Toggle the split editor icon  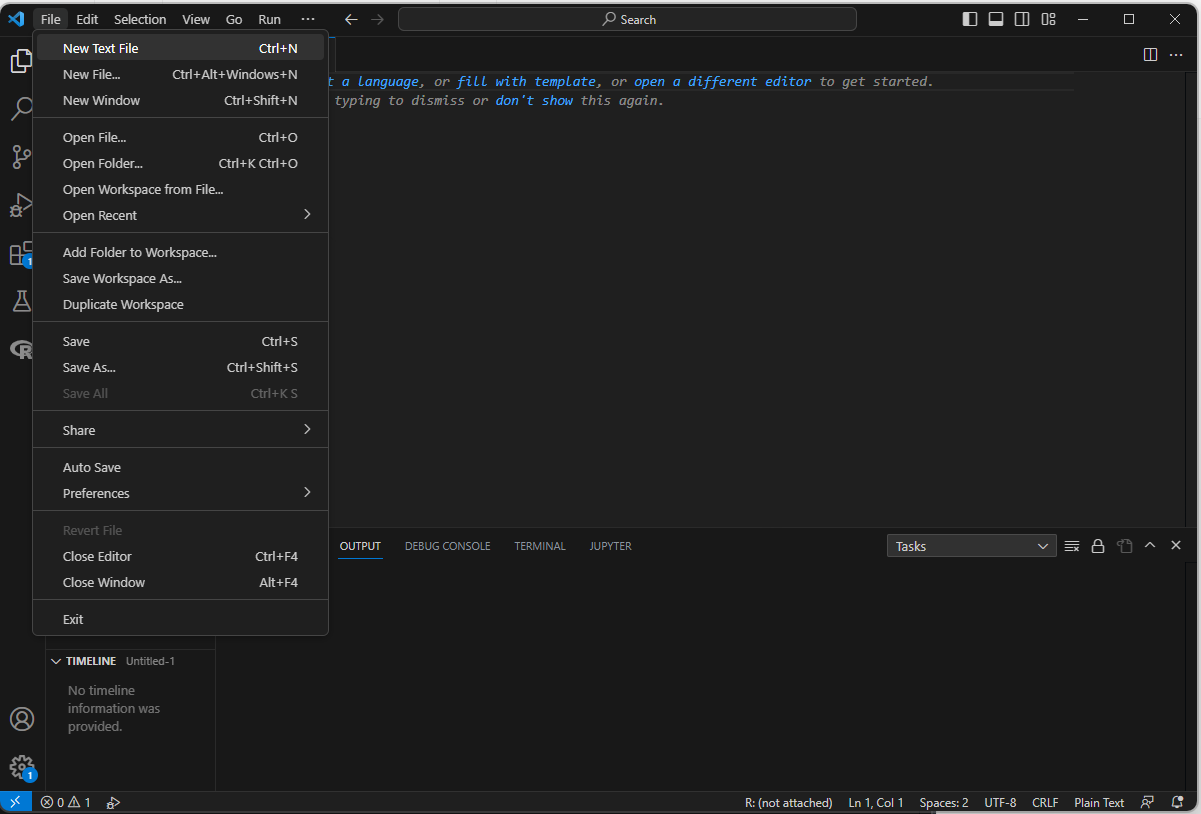(x=1150, y=54)
